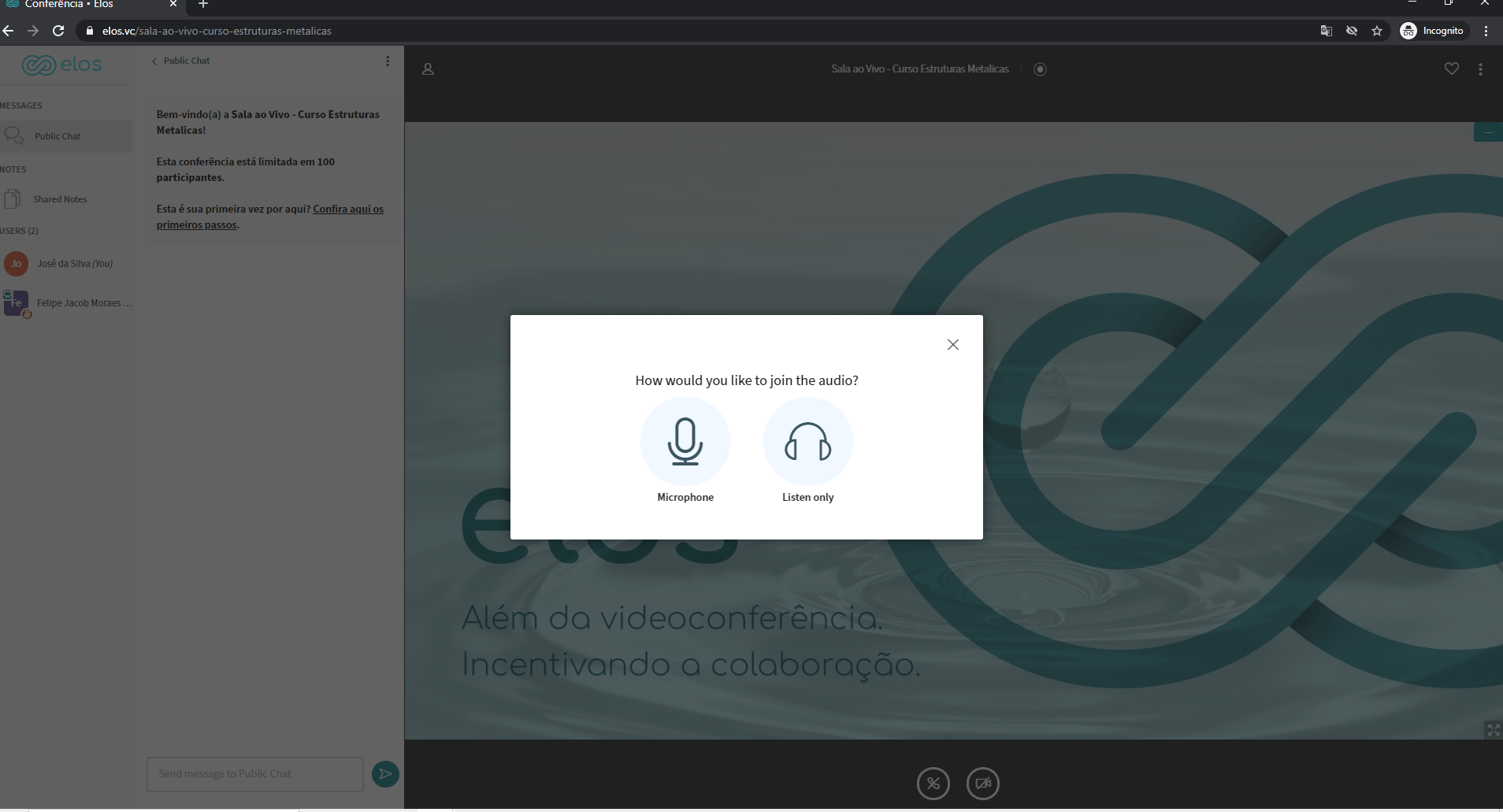Click the address bar URL
Viewport: 1503px width, 812px height.
[x=217, y=31]
